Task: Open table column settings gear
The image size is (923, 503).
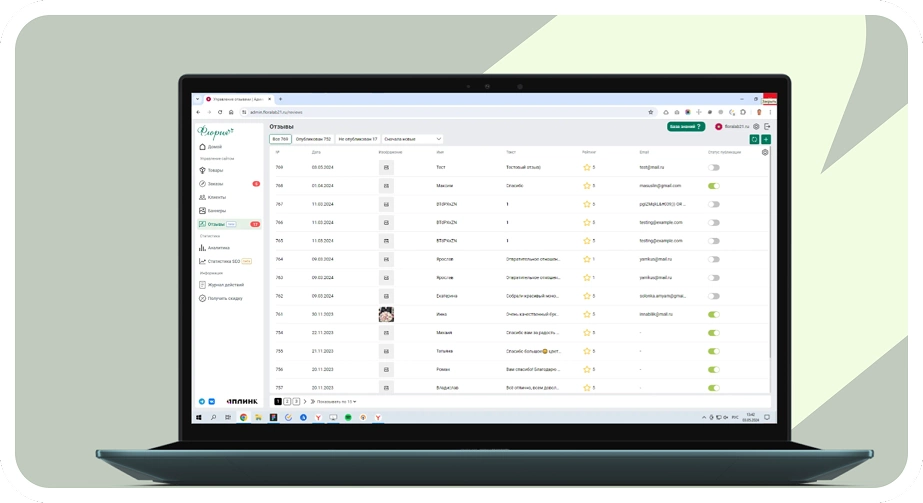Action: pyautogui.click(x=765, y=152)
